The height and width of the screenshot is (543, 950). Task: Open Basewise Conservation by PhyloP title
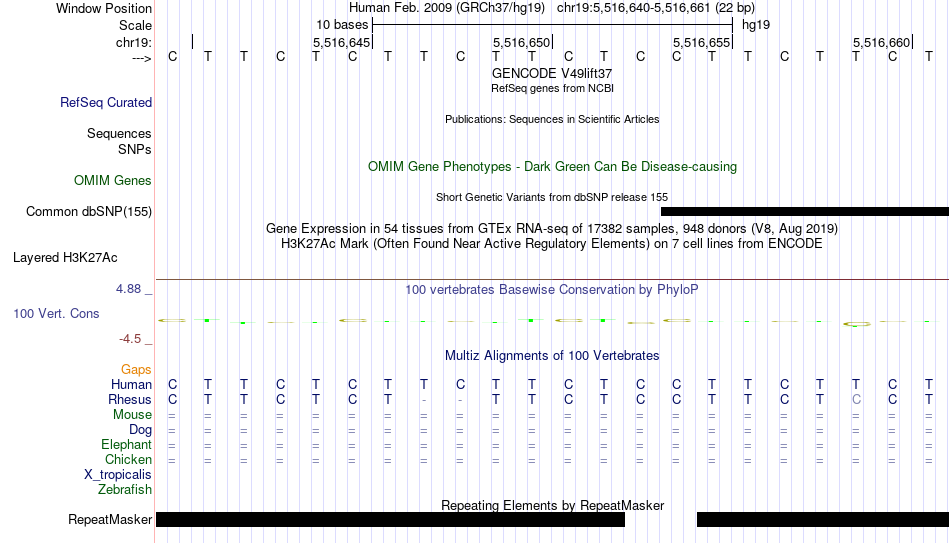(552, 290)
